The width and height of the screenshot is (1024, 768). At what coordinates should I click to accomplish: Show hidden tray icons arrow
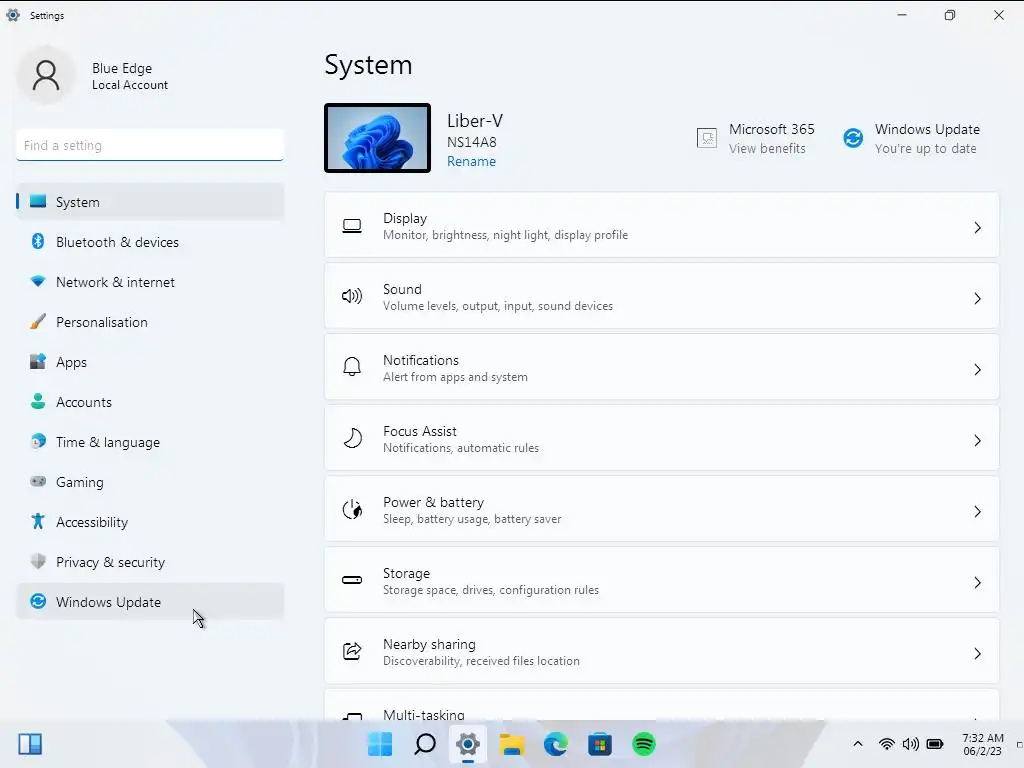[x=858, y=744]
